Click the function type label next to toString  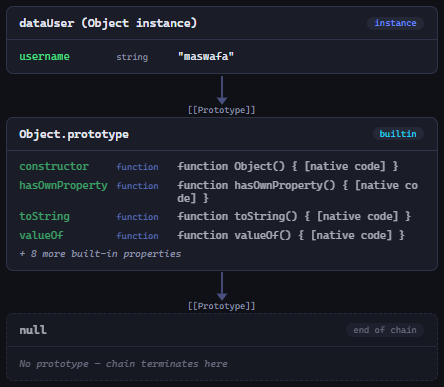coord(137,217)
